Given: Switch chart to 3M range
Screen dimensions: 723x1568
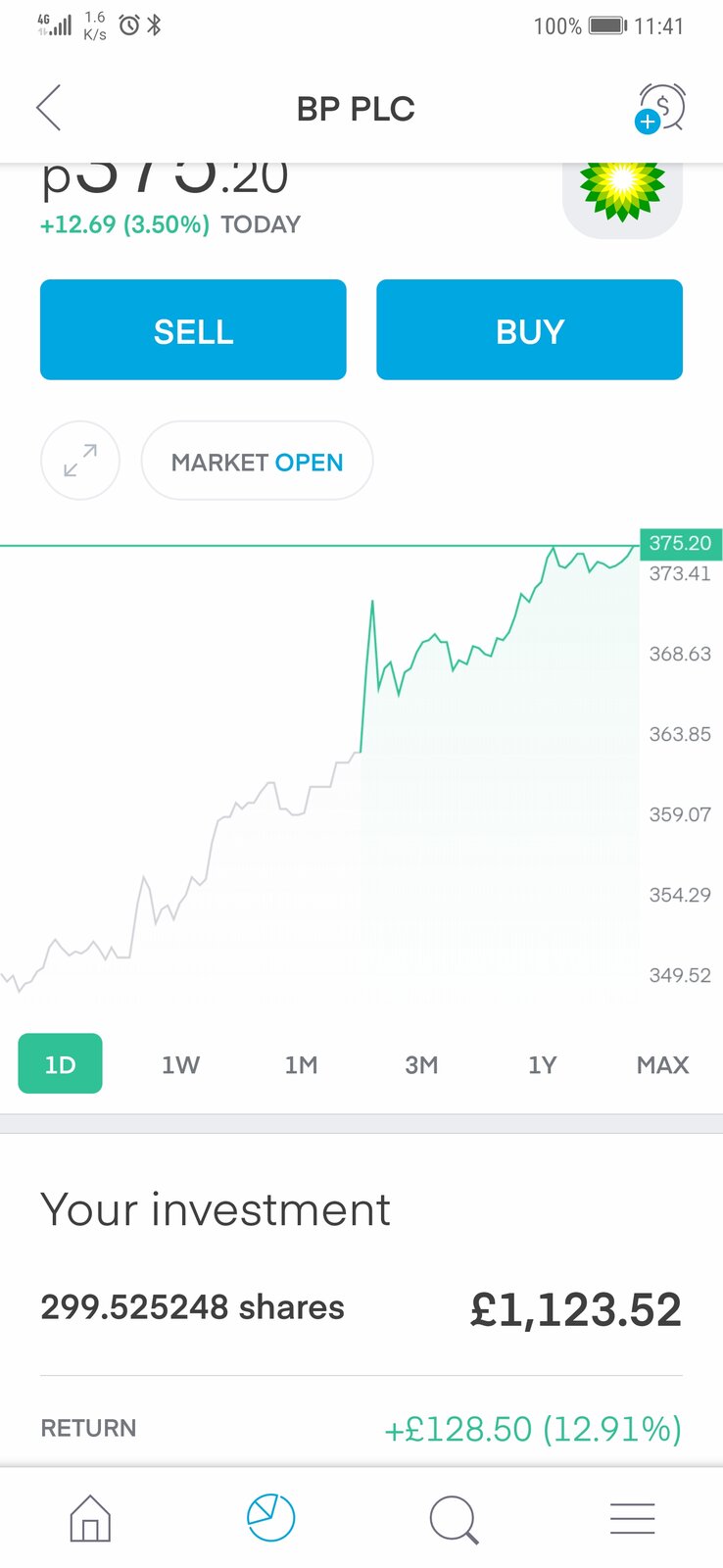Looking at the screenshot, I should pyautogui.click(x=421, y=1064).
